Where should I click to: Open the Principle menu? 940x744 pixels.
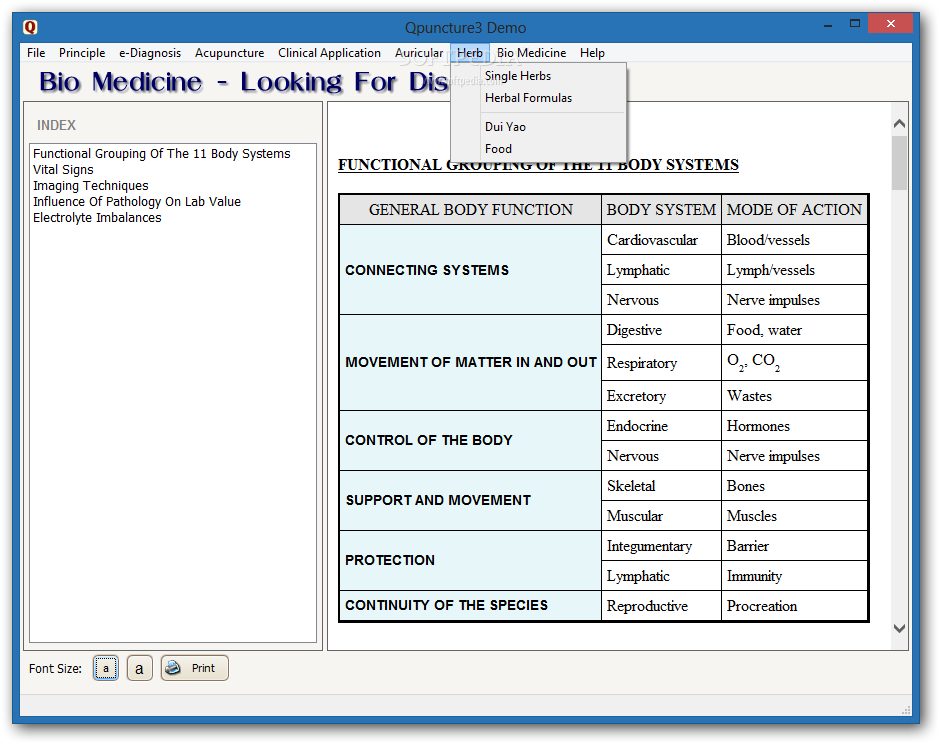[82, 53]
